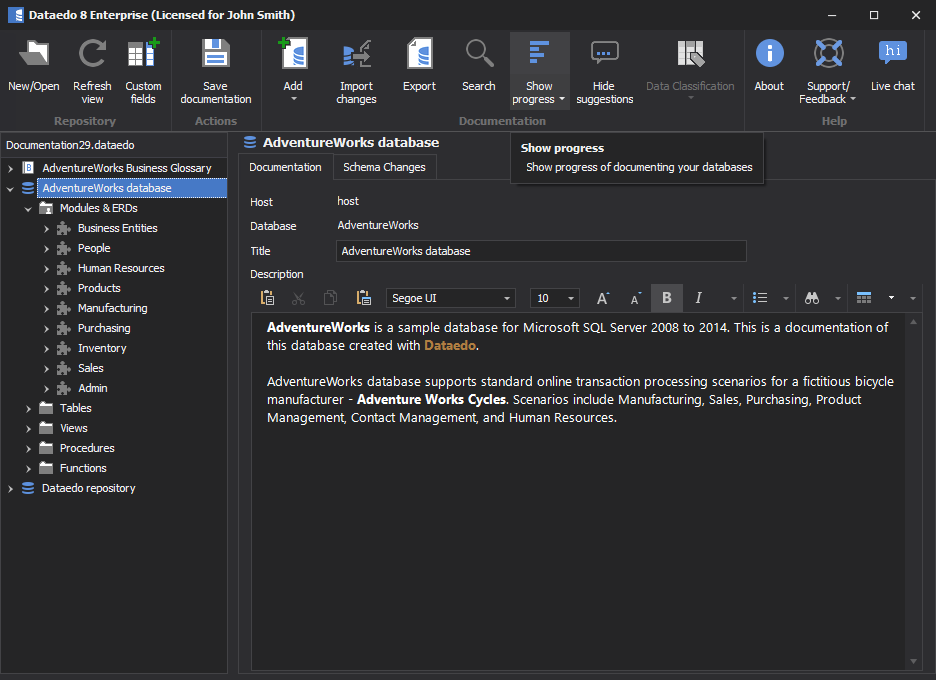Open Live chat from the ribbon

point(892,54)
